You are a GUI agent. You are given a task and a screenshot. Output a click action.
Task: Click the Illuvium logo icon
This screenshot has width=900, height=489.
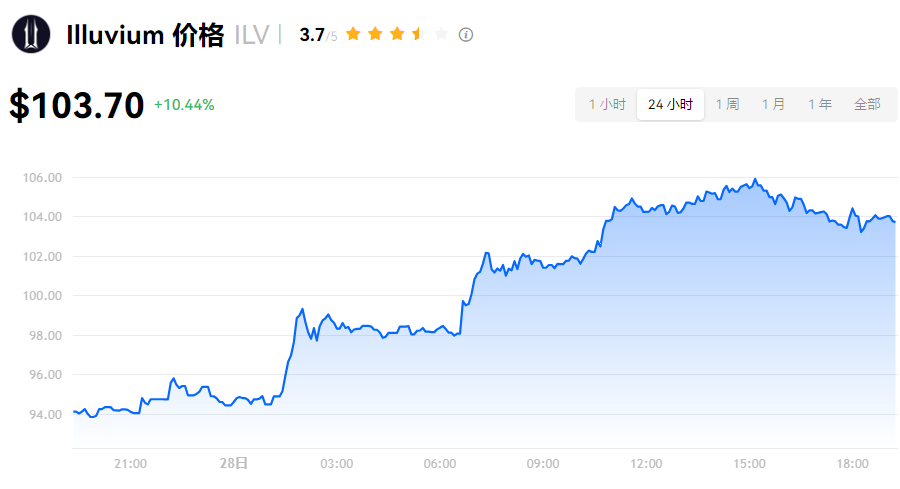point(31,34)
